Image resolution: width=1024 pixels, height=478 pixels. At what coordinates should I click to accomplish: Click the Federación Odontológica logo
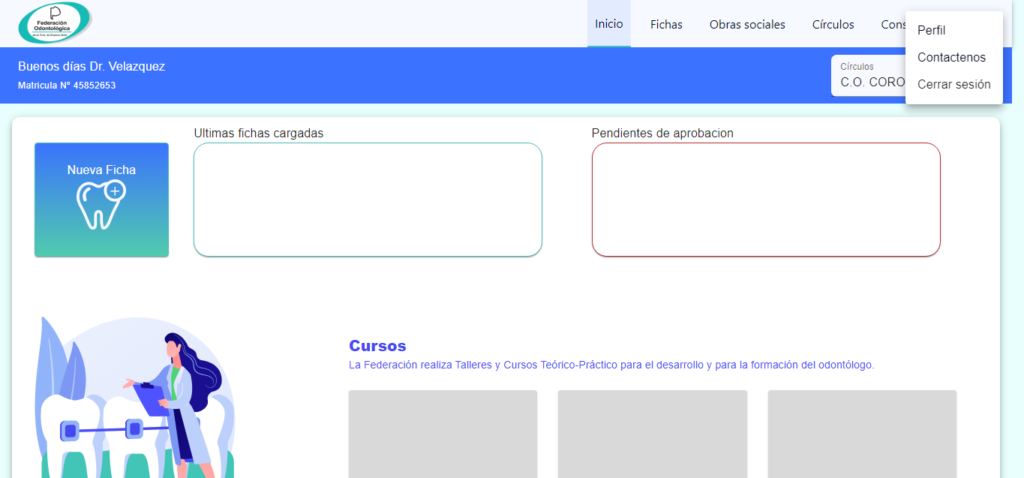[x=55, y=23]
